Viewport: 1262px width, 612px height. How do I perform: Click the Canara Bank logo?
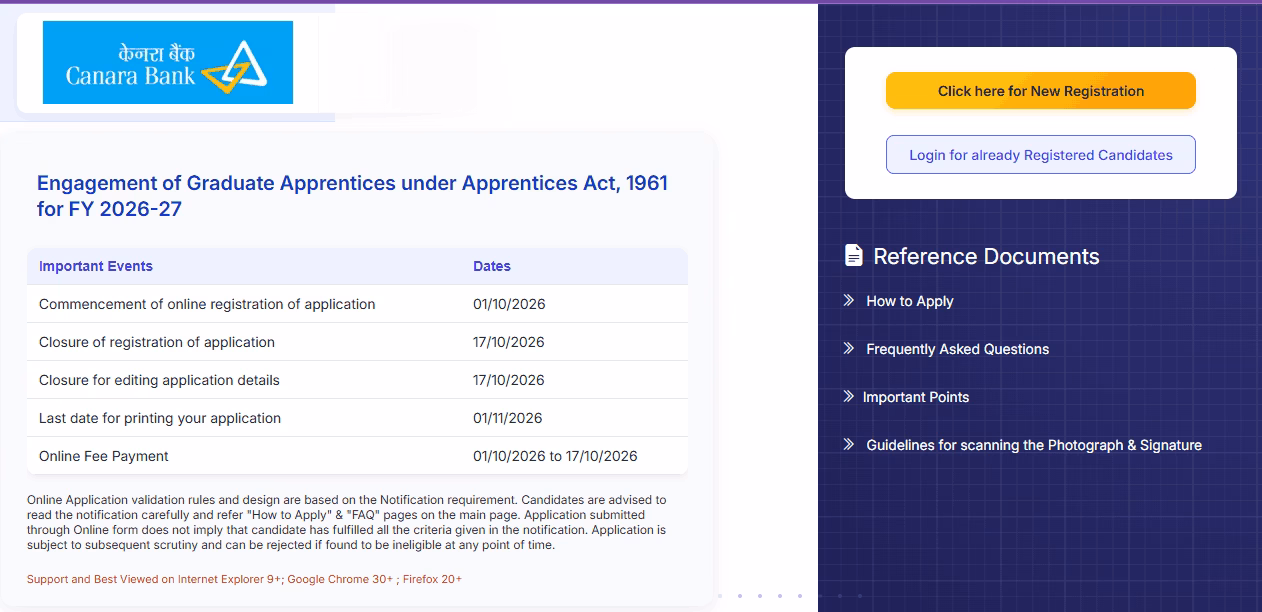click(168, 62)
